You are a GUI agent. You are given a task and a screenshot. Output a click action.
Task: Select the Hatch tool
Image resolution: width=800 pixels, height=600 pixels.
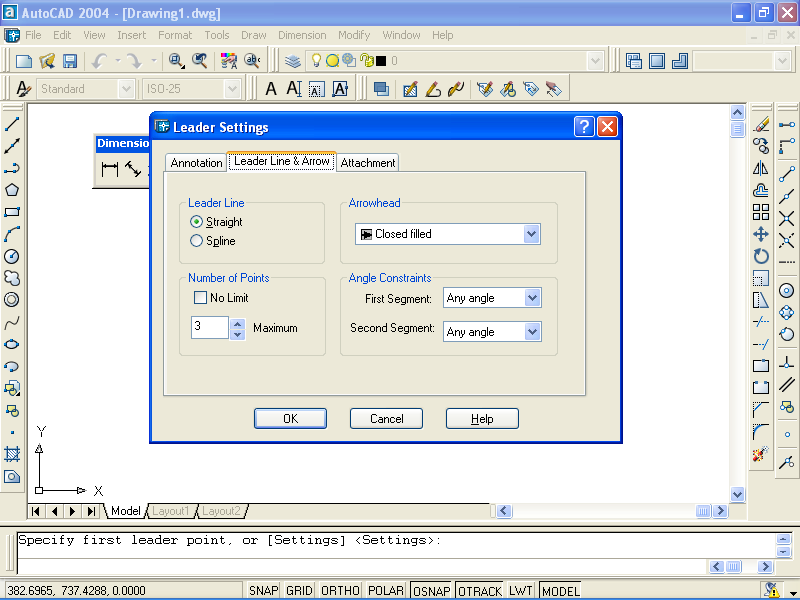tap(12, 454)
